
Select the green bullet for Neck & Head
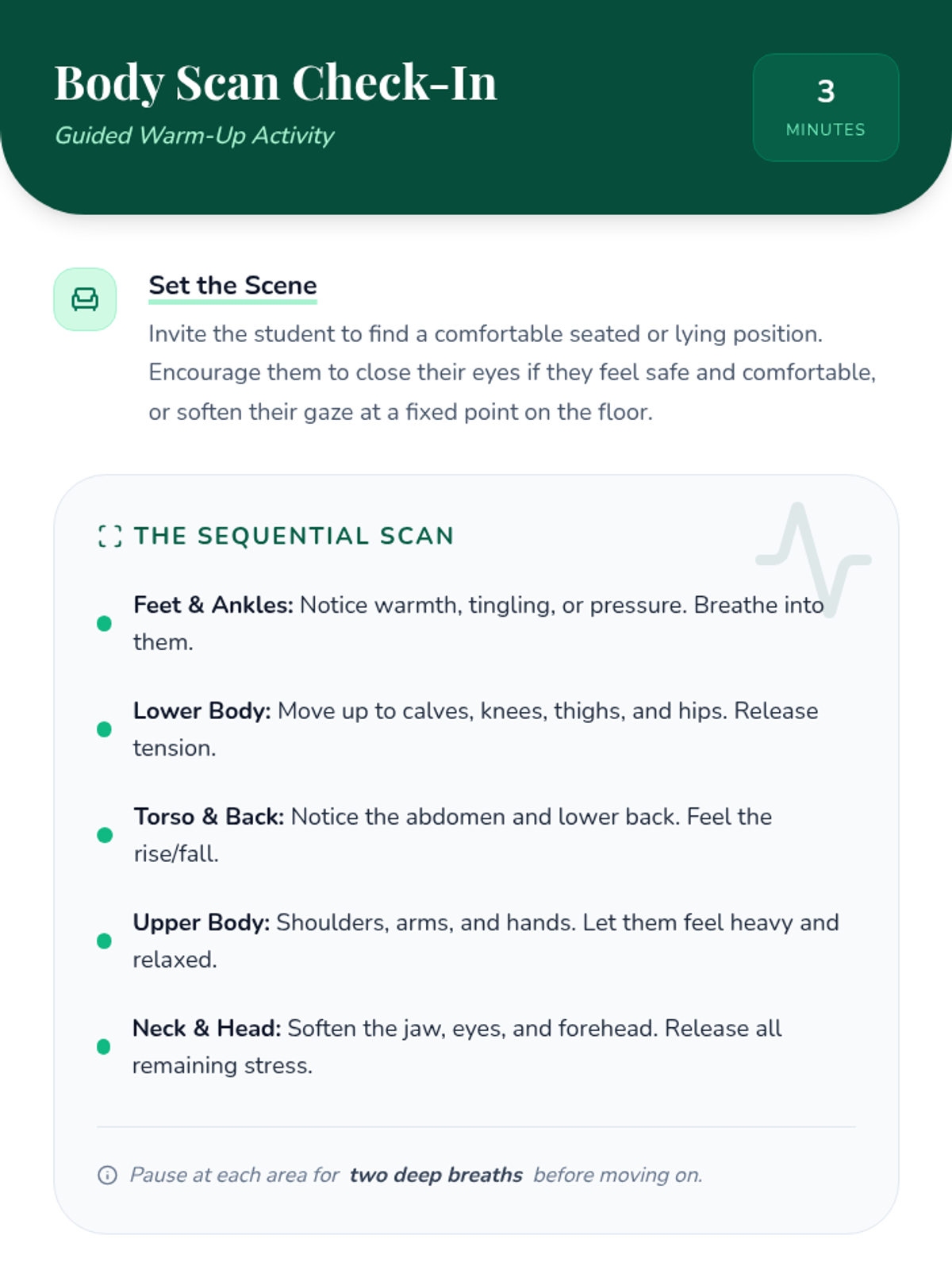tap(104, 1047)
